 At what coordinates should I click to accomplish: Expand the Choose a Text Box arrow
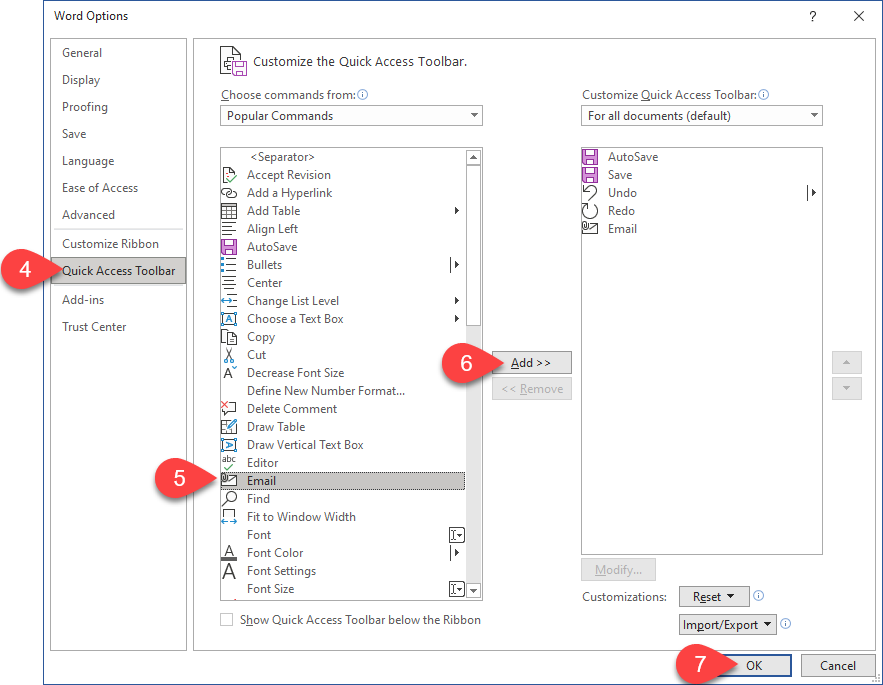point(457,319)
